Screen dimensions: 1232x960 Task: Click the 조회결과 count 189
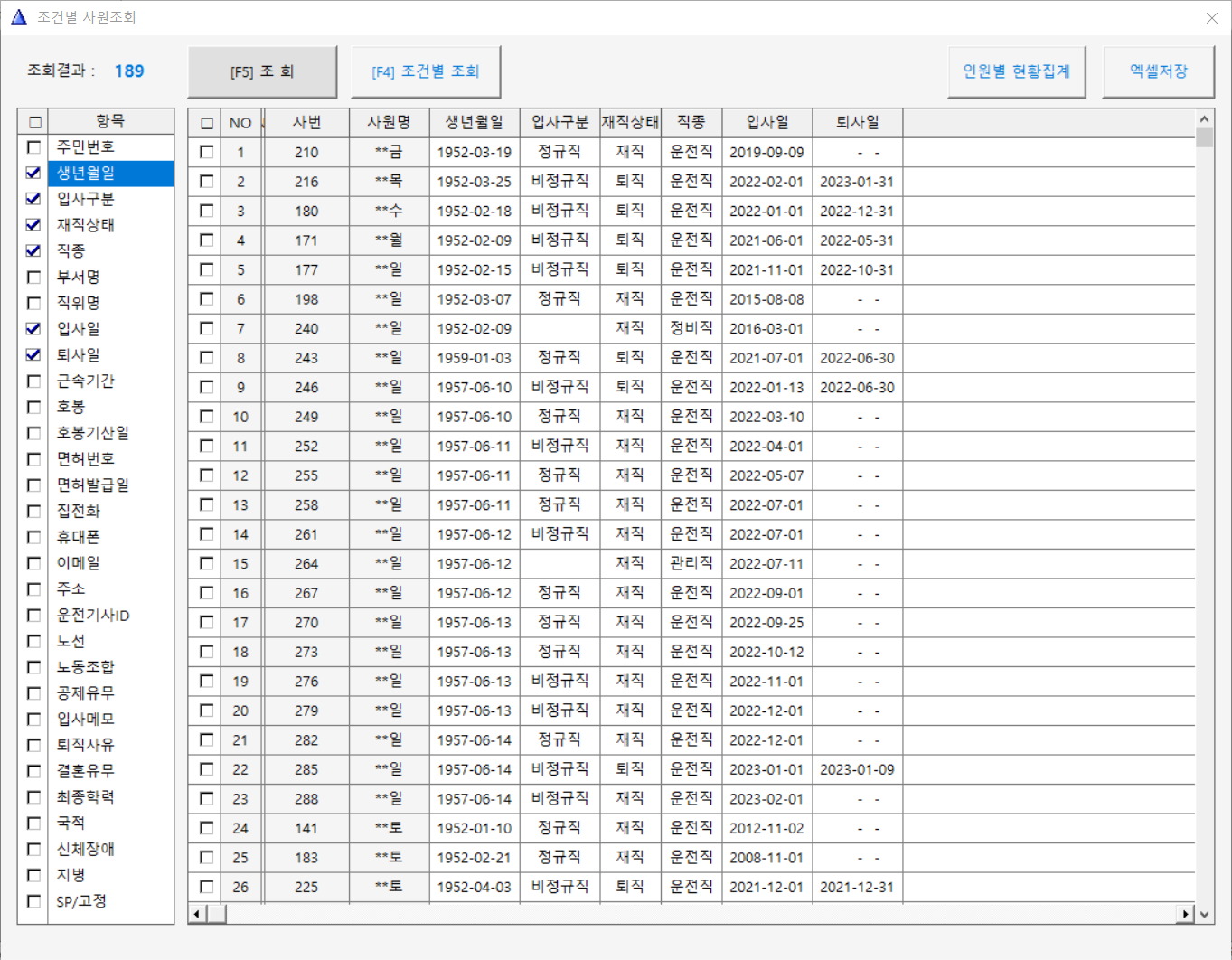click(x=129, y=71)
